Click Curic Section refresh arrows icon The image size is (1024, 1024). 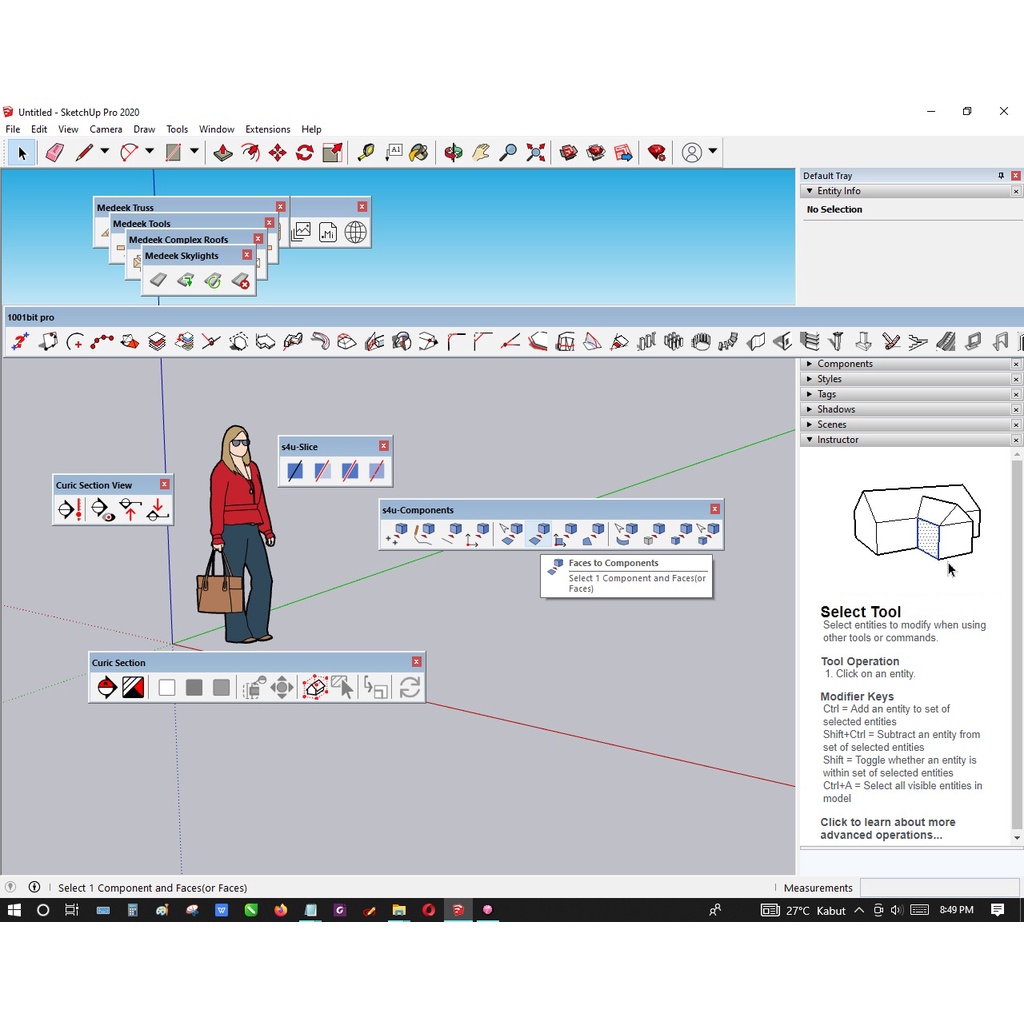pos(410,687)
